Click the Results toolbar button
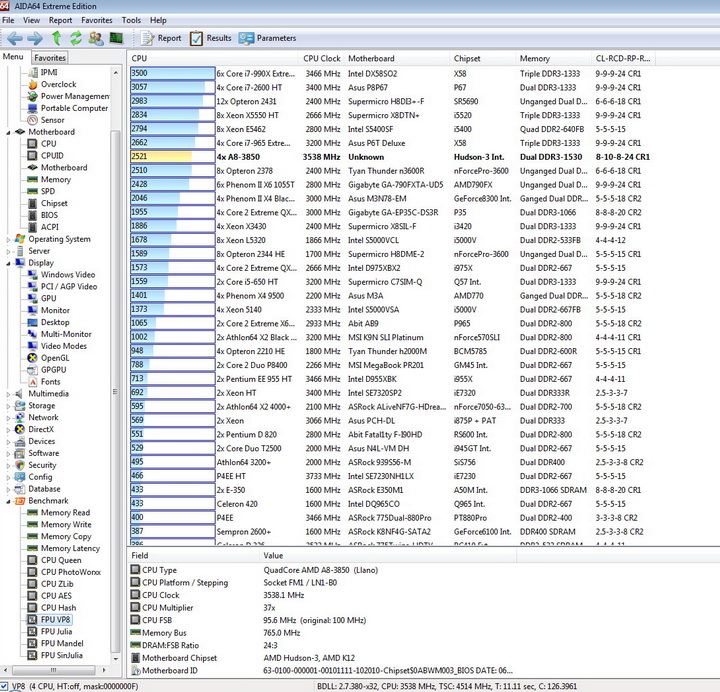Viewport: 720px width, 692px height. tap(211, 38)
